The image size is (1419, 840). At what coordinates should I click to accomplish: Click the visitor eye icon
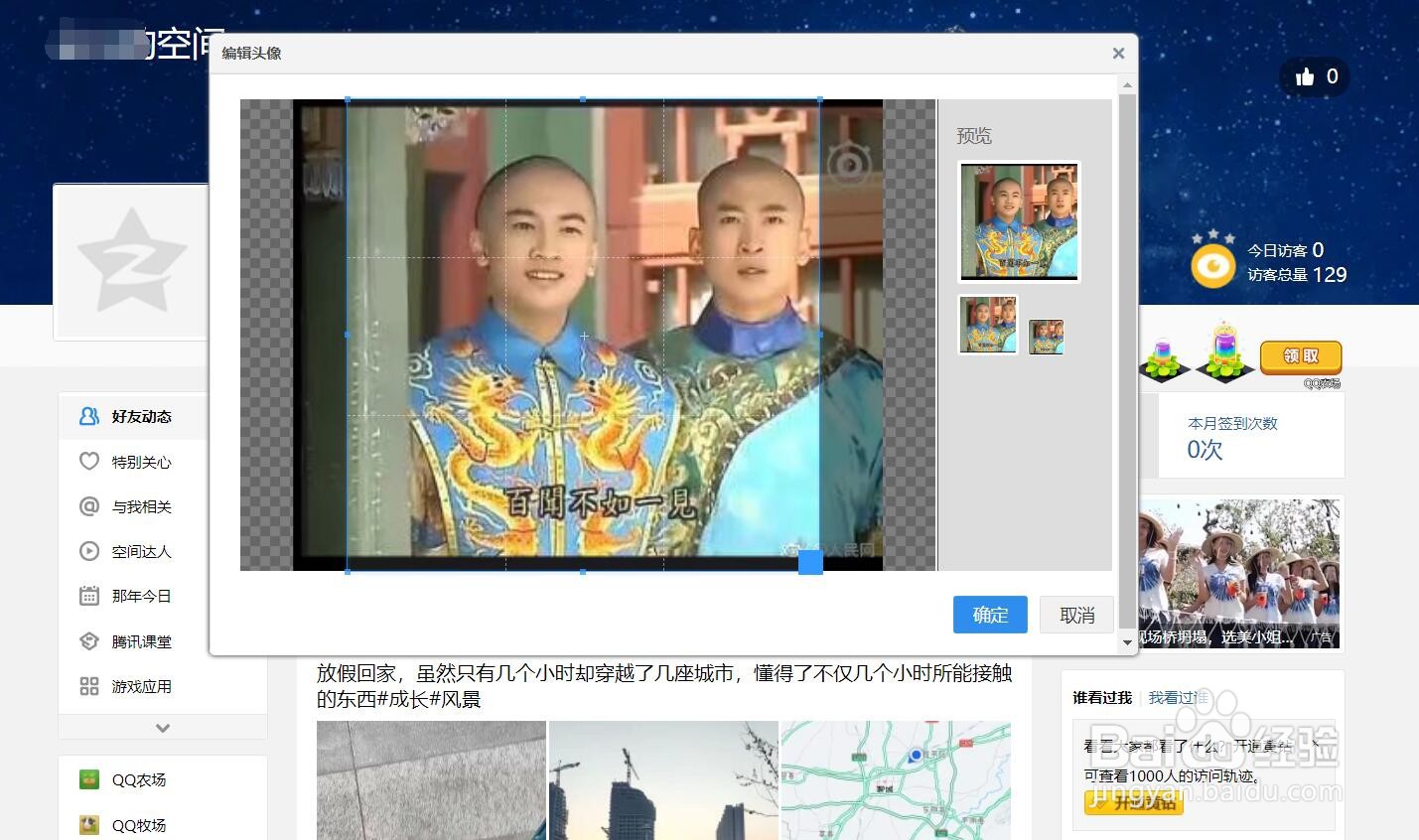tap(1212, 265)
